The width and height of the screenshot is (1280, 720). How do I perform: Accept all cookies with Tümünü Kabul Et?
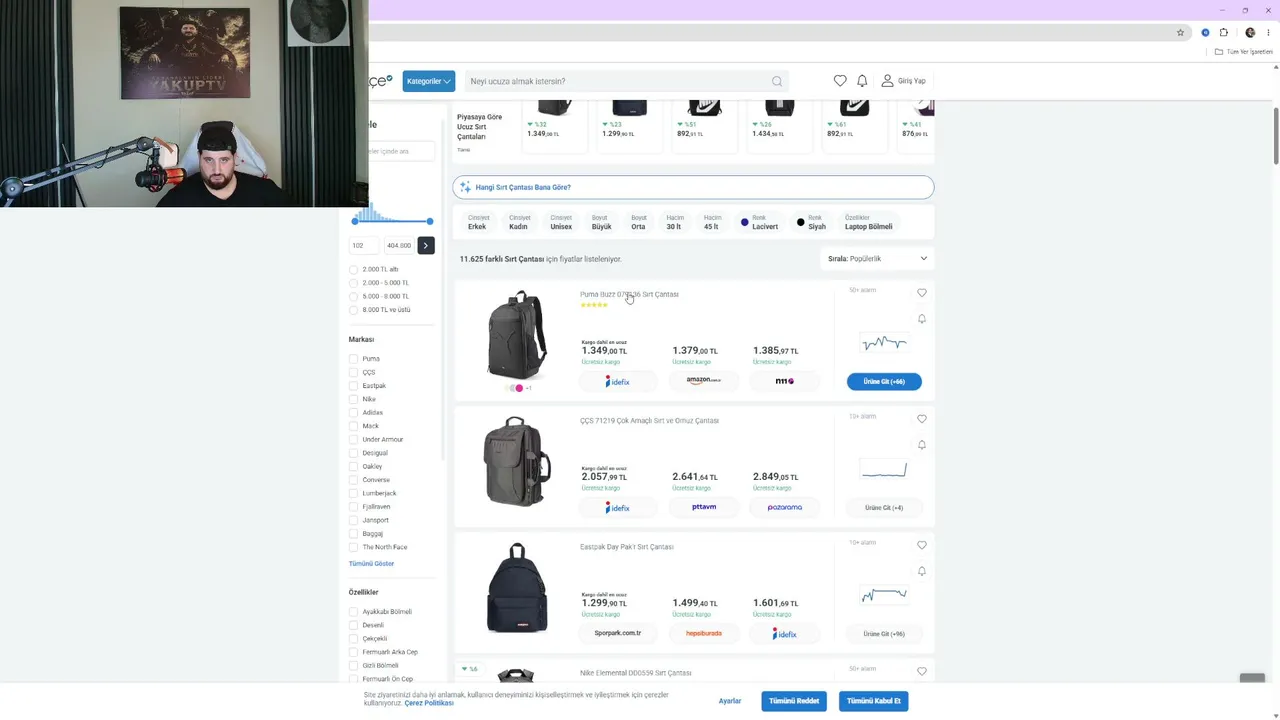874,701
